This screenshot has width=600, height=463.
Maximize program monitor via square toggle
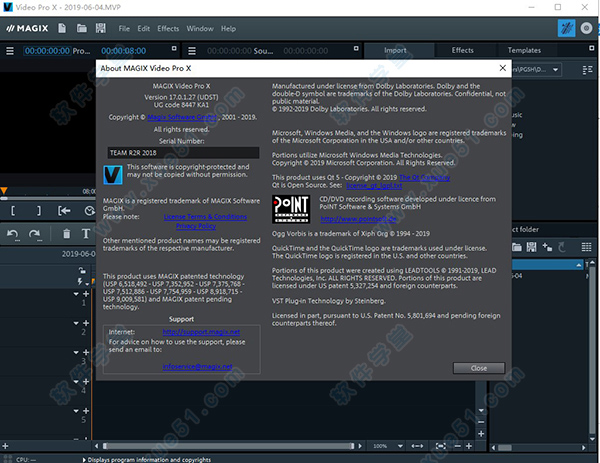click(x=174, y=49)
